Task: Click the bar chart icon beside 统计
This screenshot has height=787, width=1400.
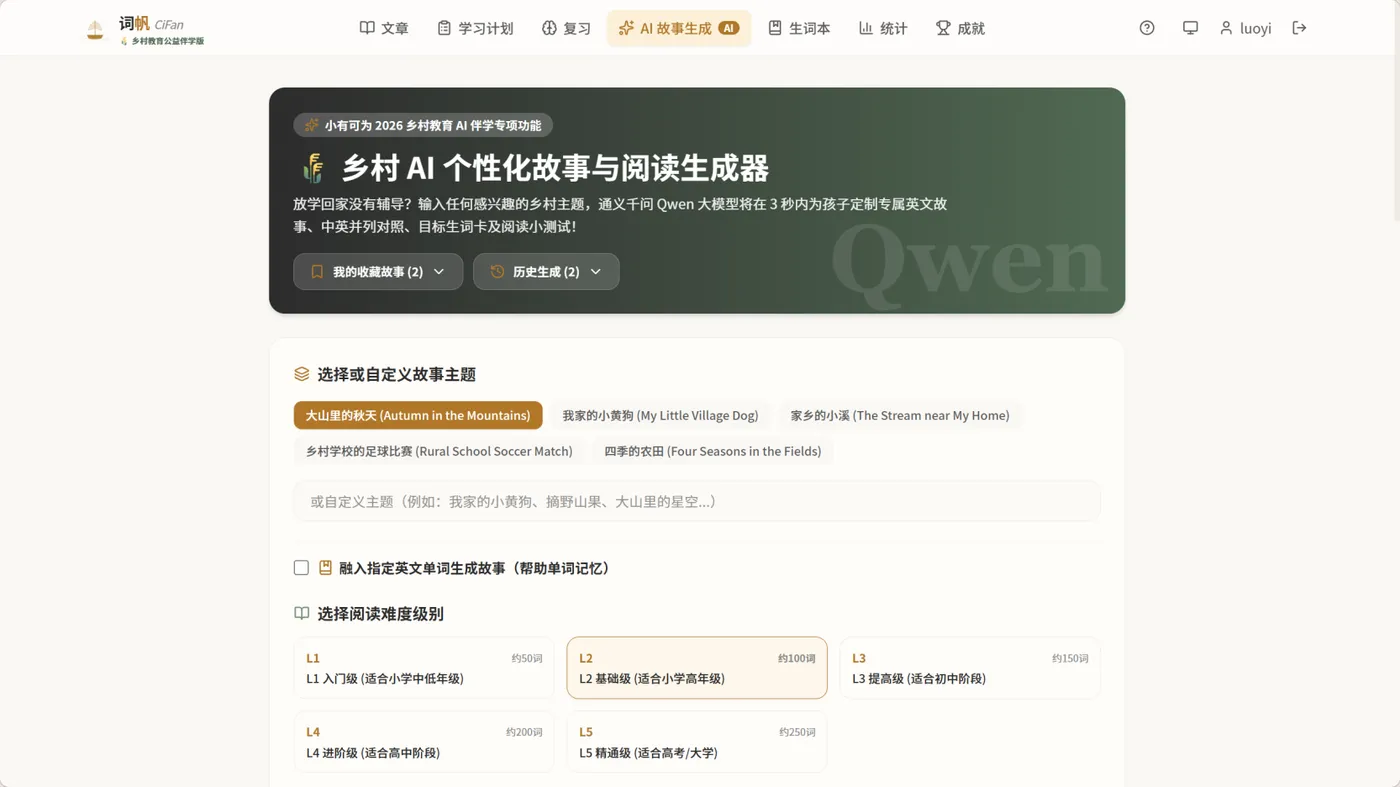Action: [x=866, y=28]
